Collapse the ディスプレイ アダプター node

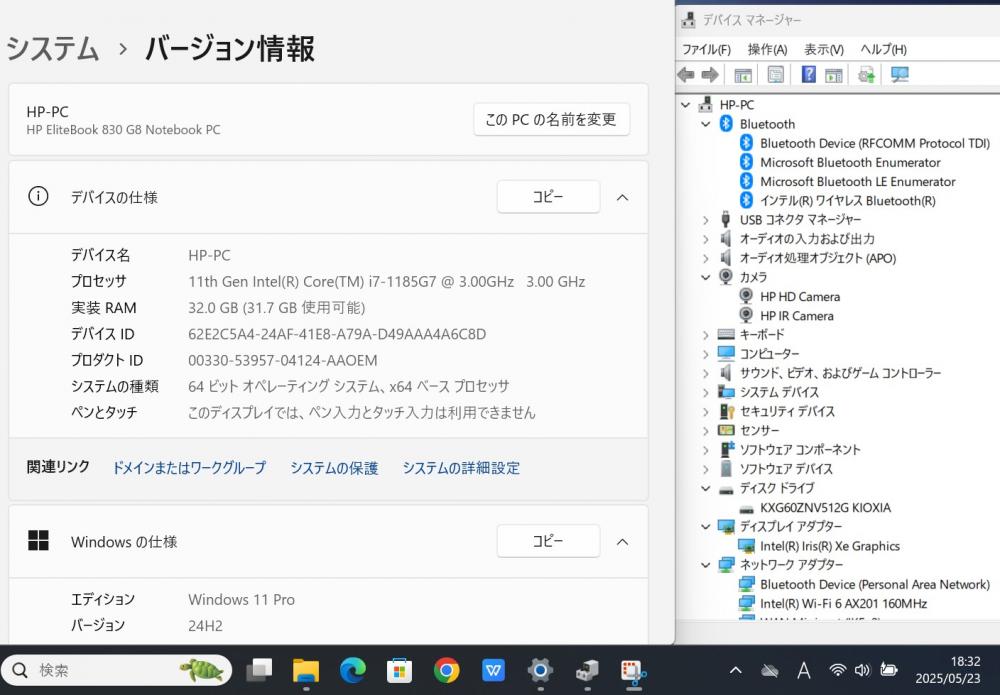tap(705, 527)
